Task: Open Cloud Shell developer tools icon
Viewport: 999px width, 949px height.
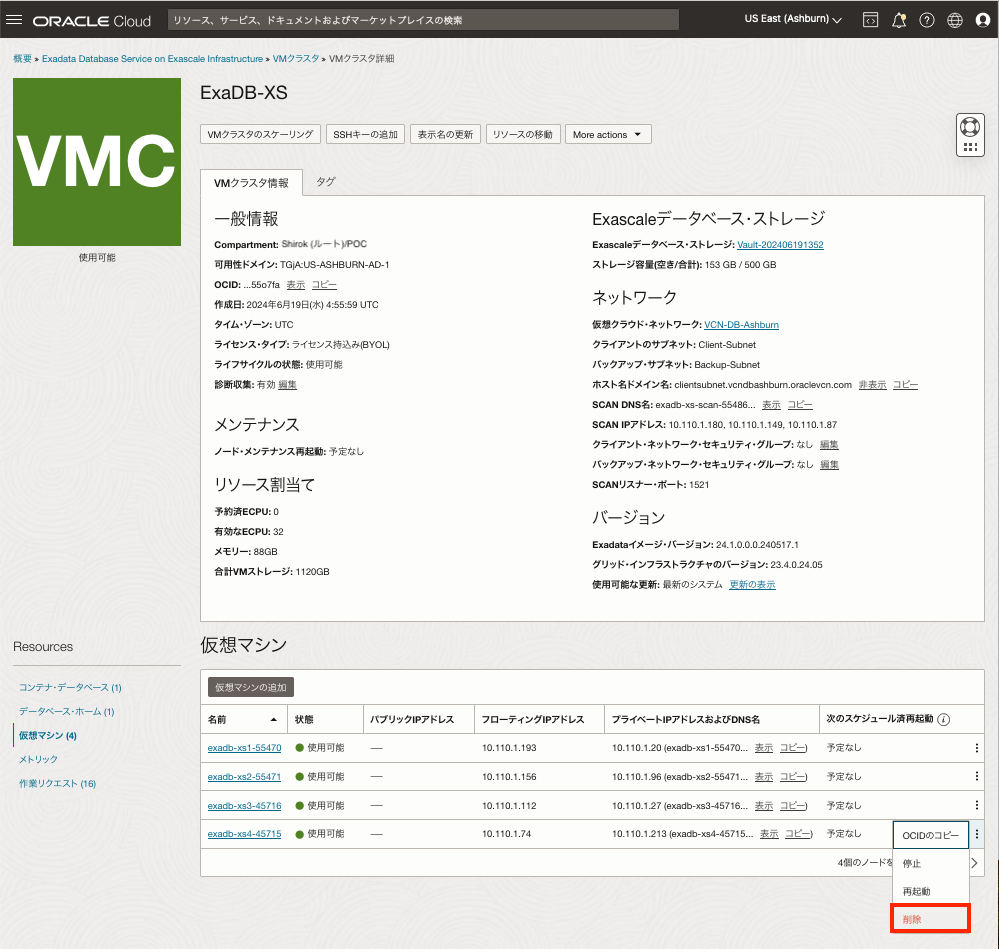Action: click(870, 20)
